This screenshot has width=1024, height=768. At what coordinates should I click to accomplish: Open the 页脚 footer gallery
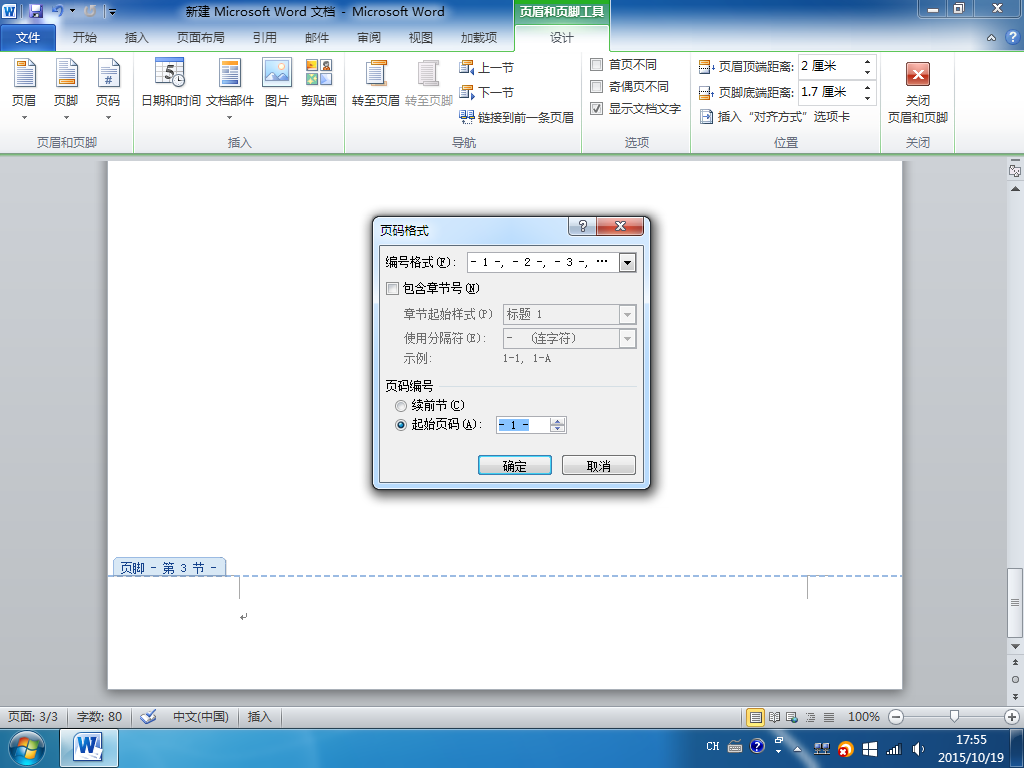pos(66,89)
